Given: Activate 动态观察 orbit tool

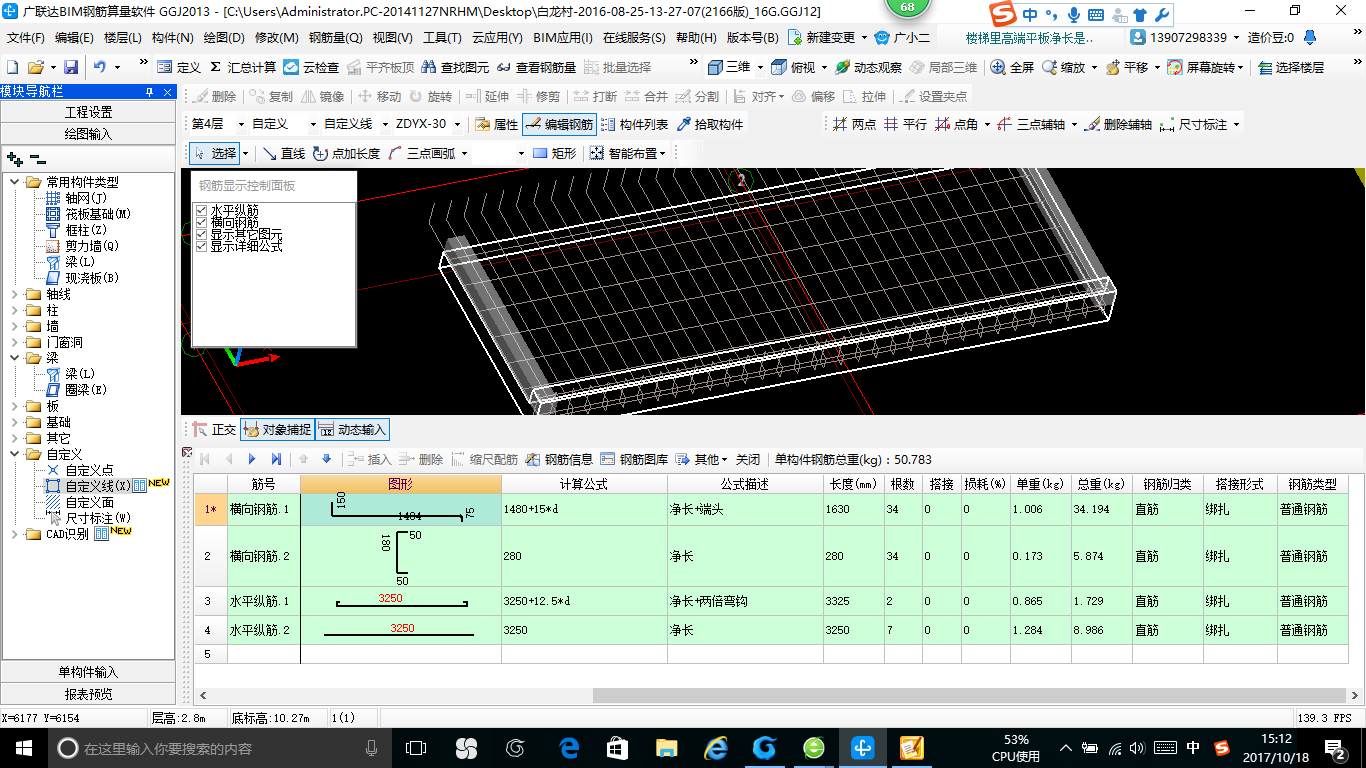Looking at the screenshot, I should [868, 67].
